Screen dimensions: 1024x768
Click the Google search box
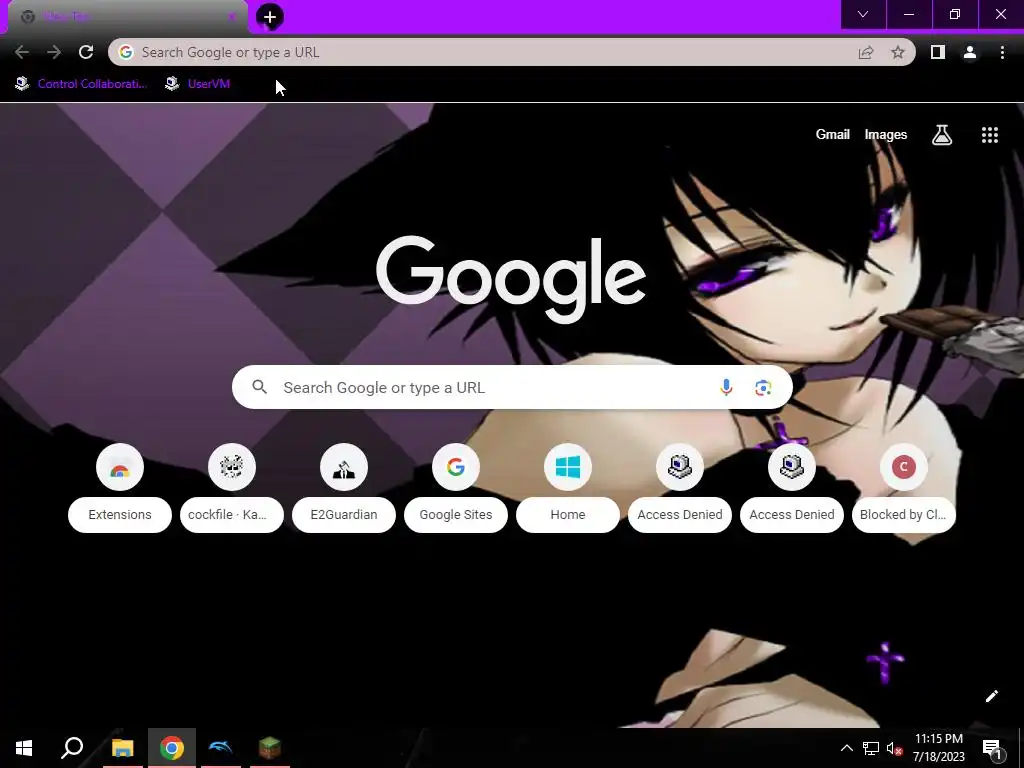(x=512, y=387)
